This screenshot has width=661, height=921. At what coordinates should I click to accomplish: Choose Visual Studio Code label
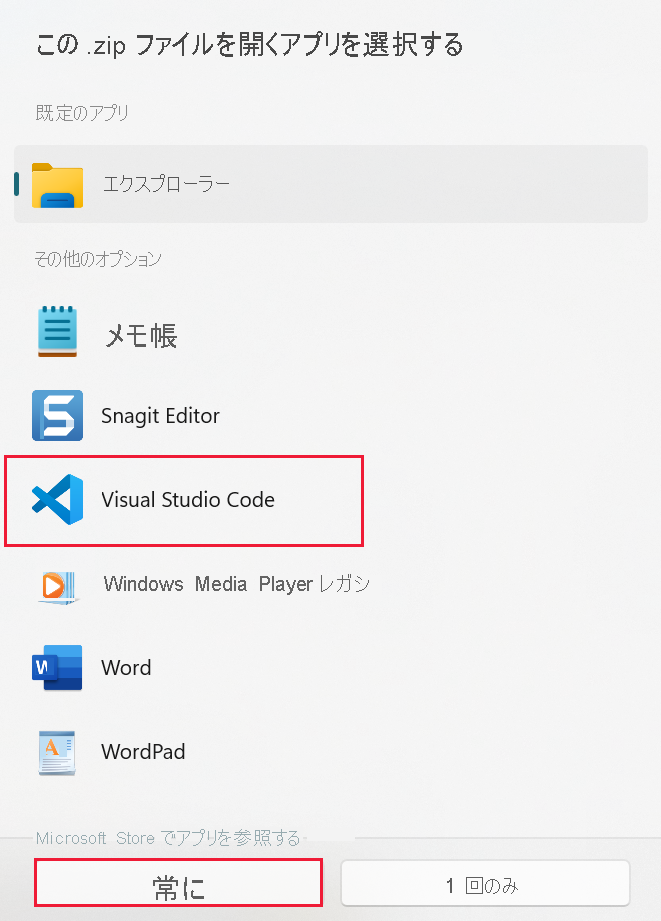pyautogui.click(x=188, y=500)
